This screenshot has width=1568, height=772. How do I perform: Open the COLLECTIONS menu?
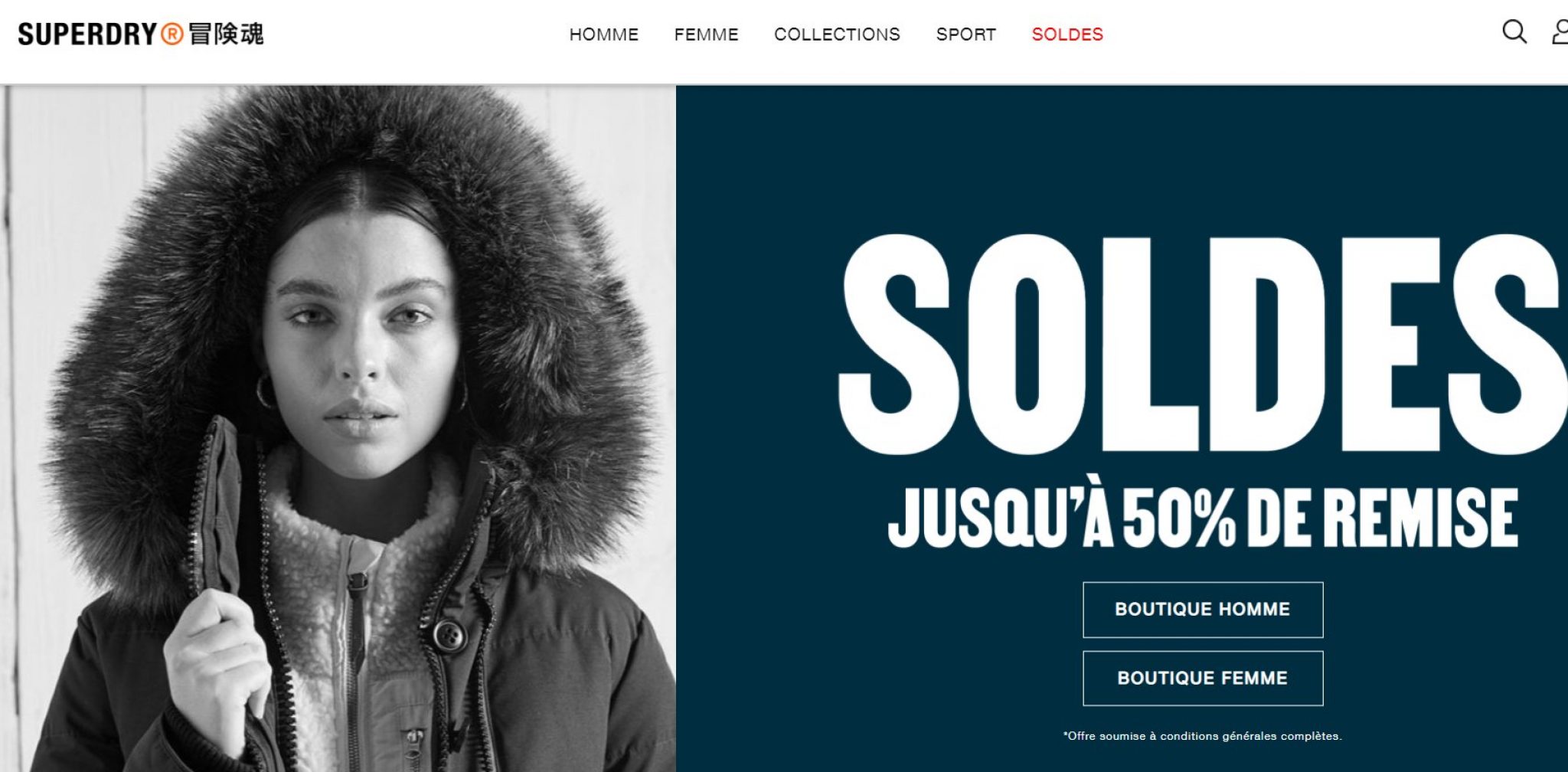tap(837, 34)
